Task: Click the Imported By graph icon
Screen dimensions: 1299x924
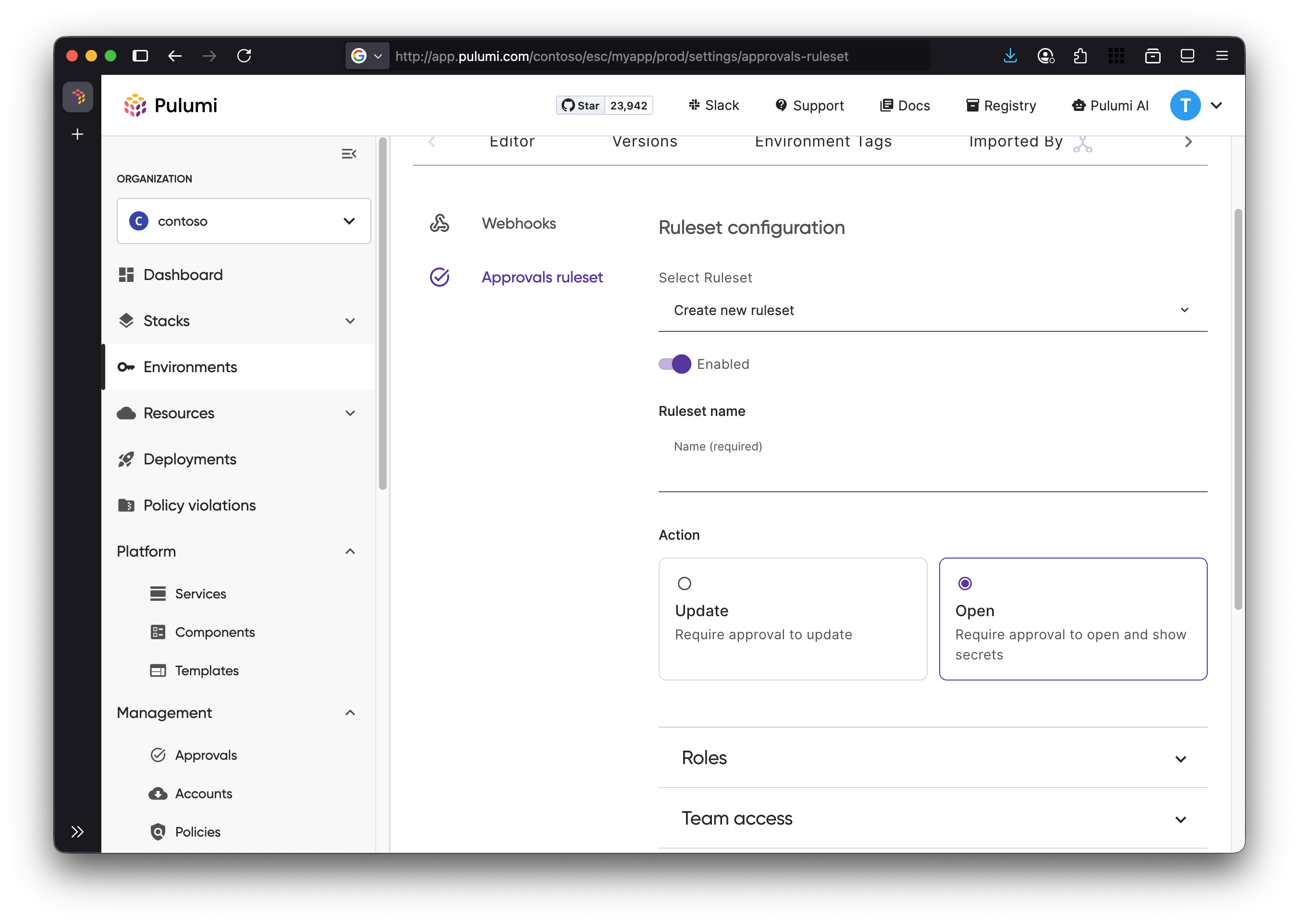Action: pos(1082,144)
